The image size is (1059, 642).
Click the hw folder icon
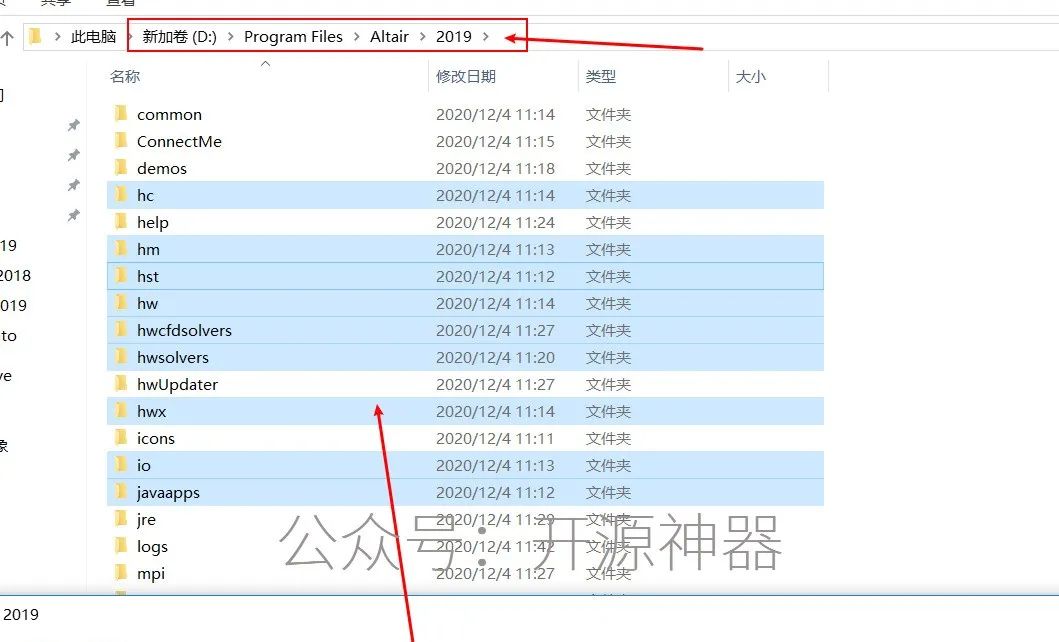[x=121, y=303]
